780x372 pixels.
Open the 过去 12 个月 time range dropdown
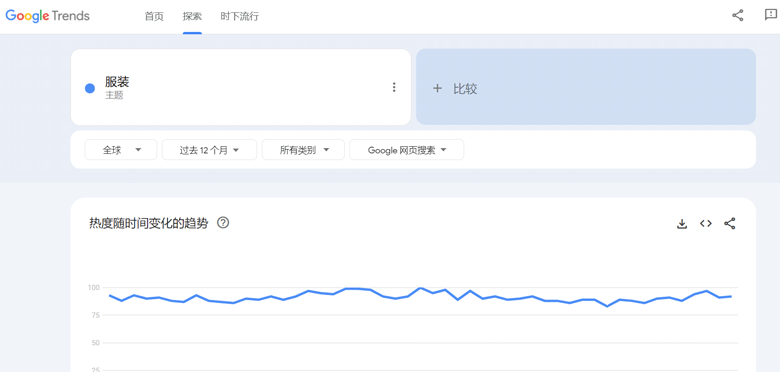point(209,150)
